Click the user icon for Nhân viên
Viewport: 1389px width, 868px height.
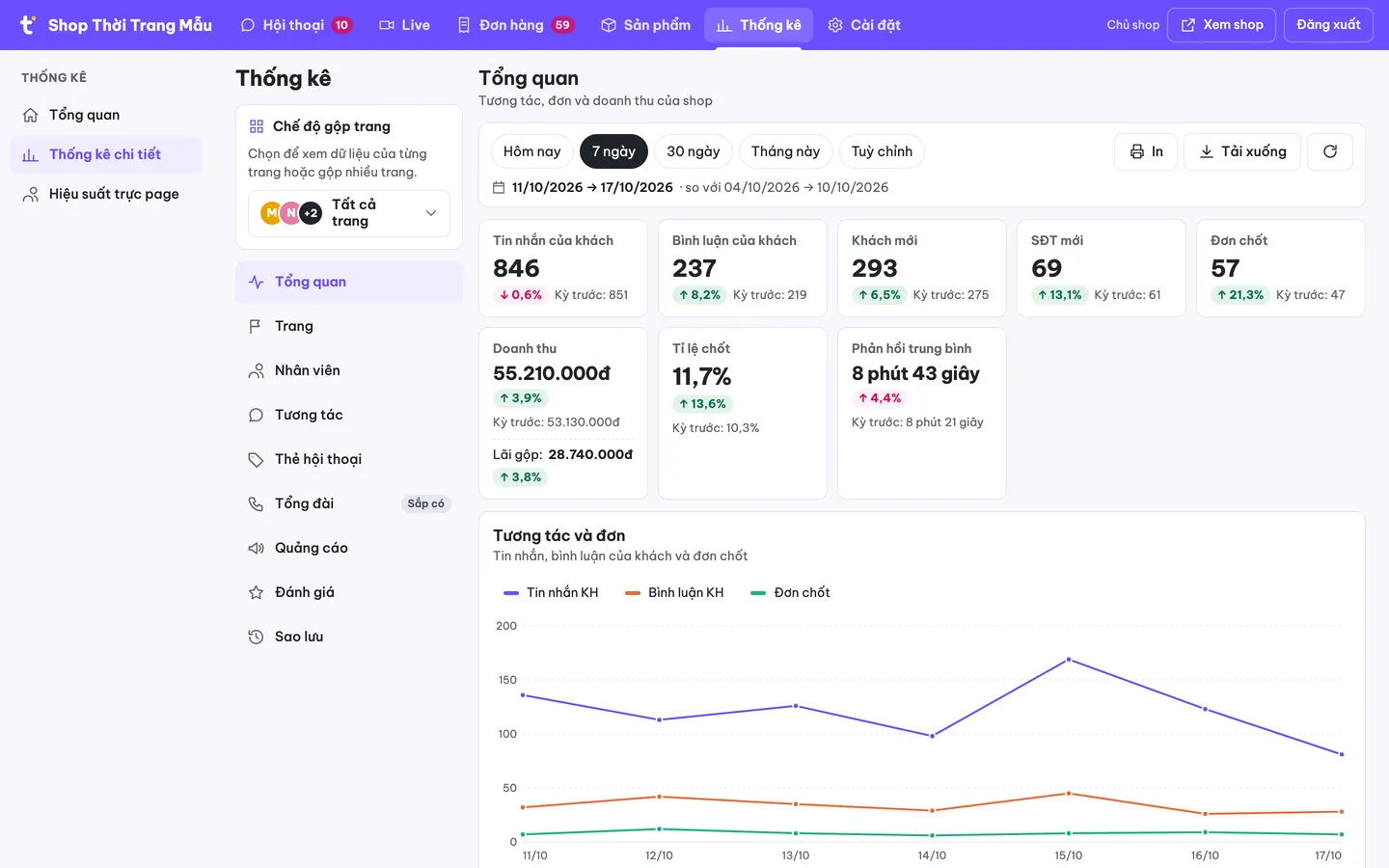pos(256,370)
